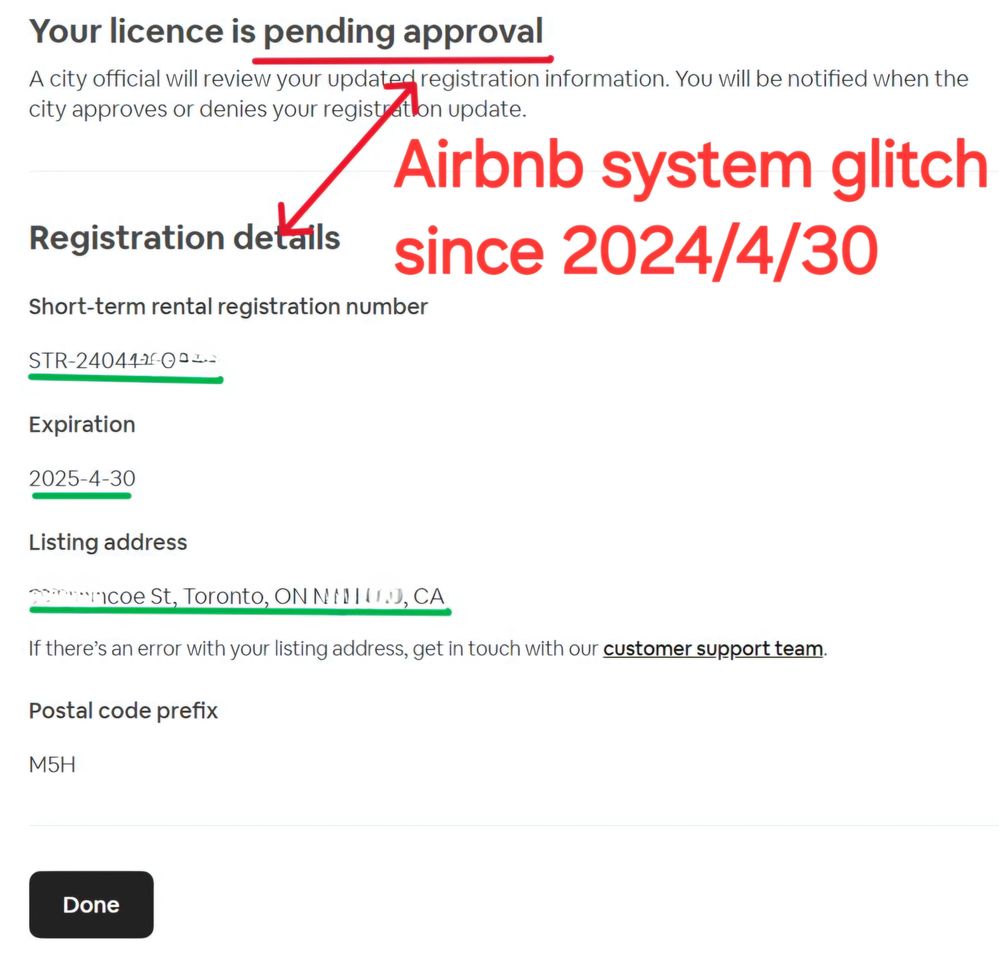Click the red "since 2024/4/30" annotation text

(635, 251)
